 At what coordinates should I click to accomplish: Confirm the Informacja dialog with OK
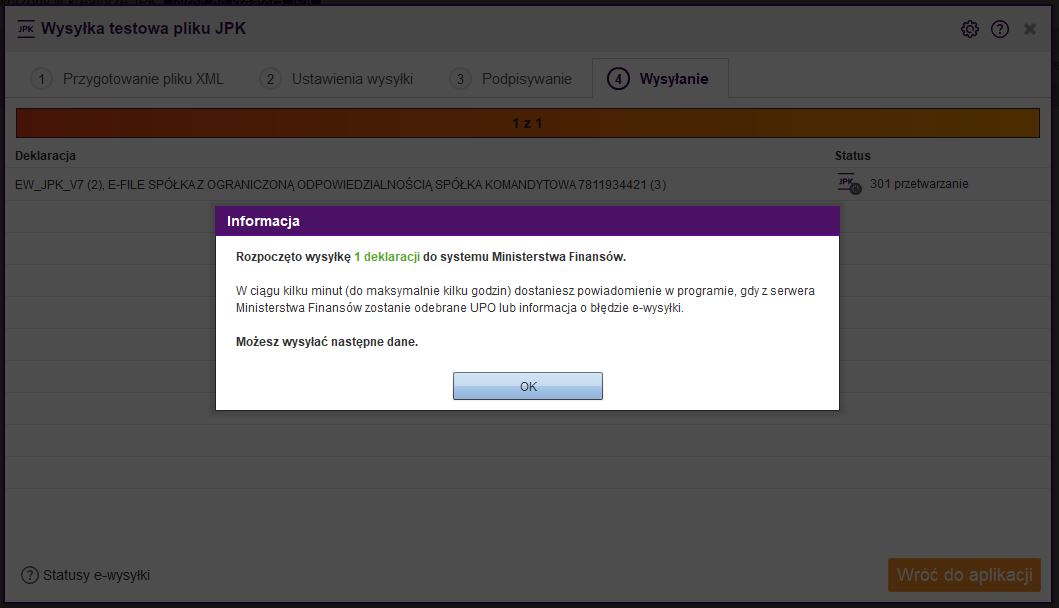[x=528, y=386]
